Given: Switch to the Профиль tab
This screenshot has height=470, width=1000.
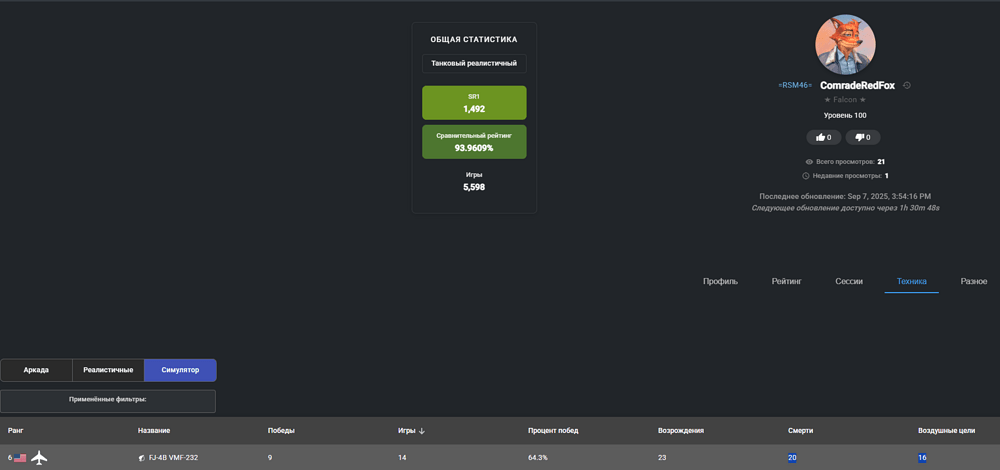Looking at the screenshot, I should click(x=720, y=281).
